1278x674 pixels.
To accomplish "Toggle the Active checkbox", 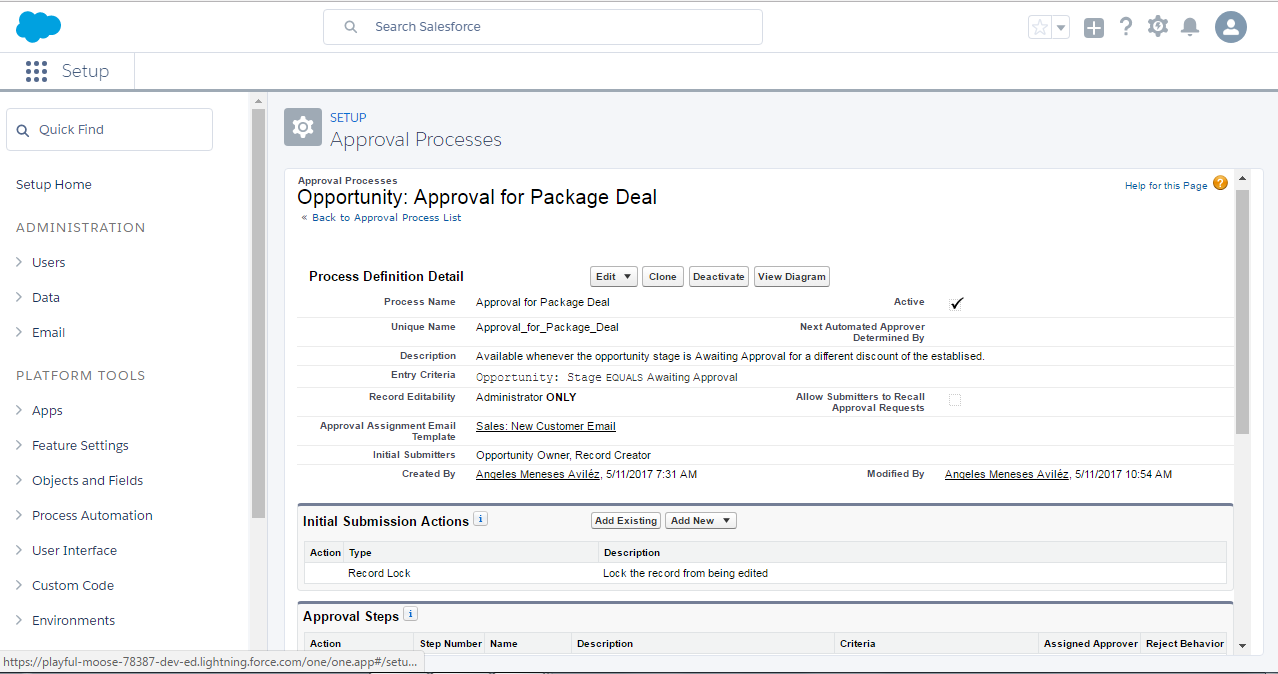I will pos(956,303).
